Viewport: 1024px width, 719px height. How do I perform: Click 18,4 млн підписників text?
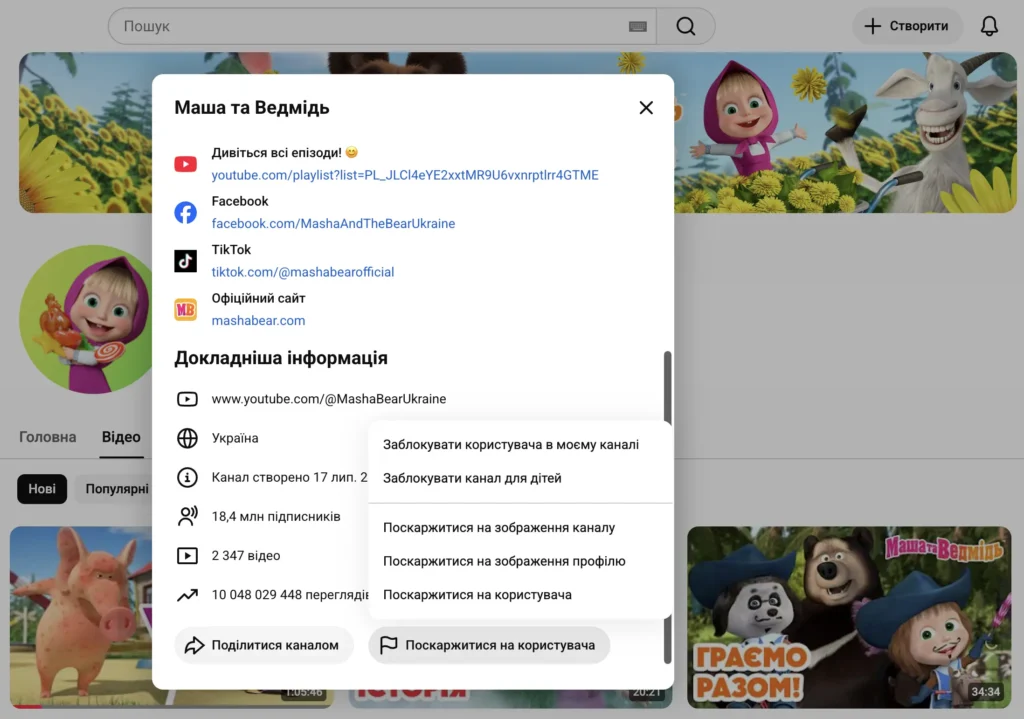[276, 517]
